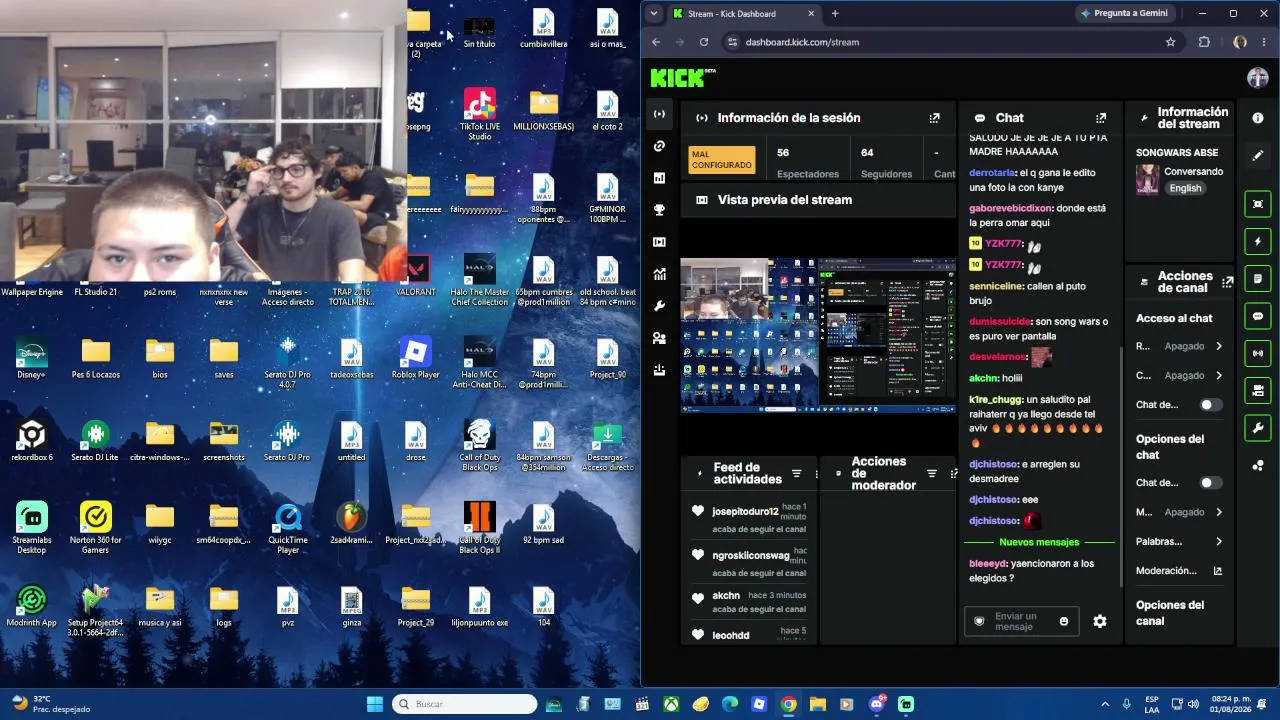The height and width of the screenshot is (720, 1280).
Task: Open the profile avatar in Kick header
Action: 1258,78
